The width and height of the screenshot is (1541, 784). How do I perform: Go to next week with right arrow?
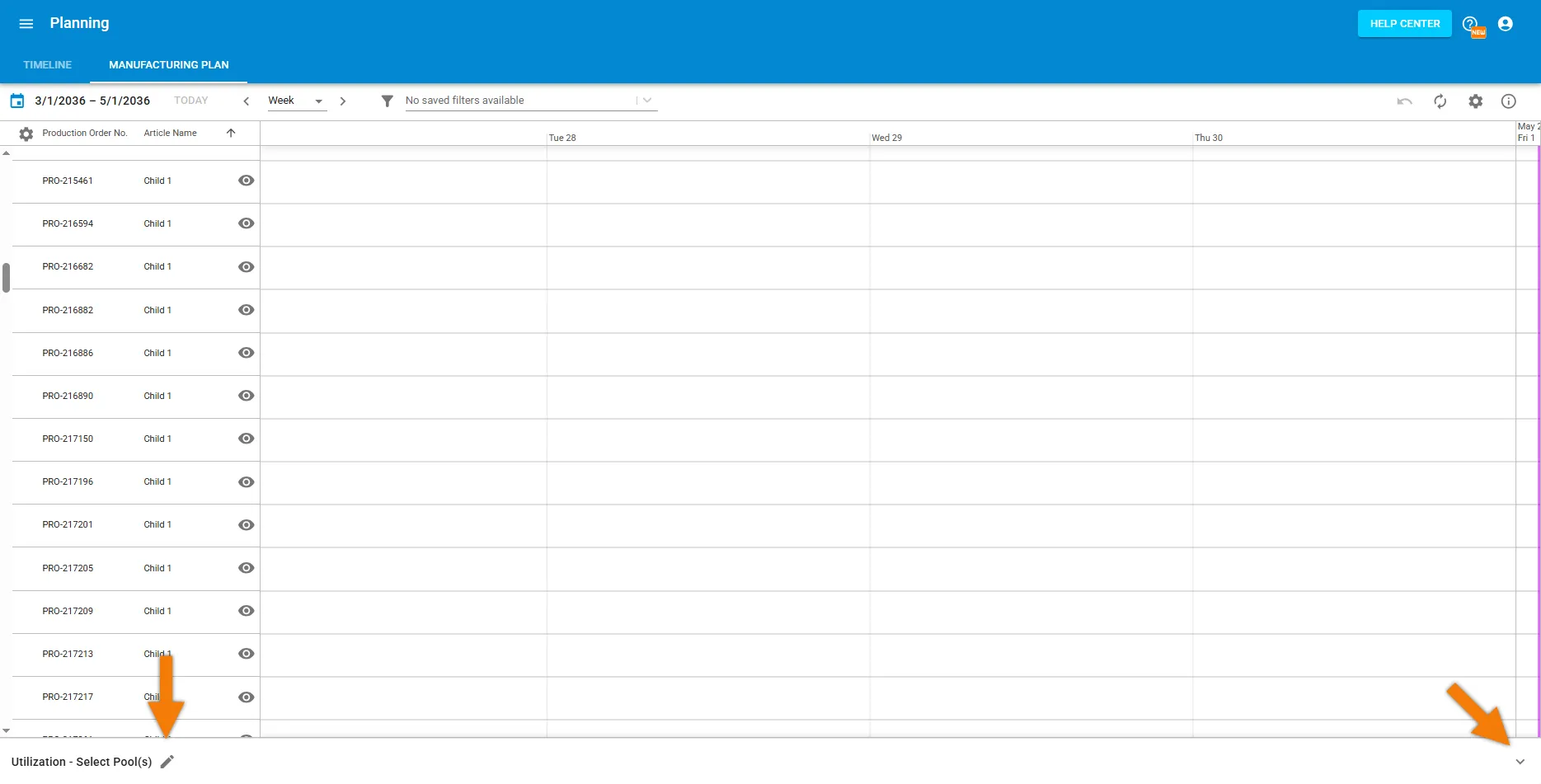[343, 101]
